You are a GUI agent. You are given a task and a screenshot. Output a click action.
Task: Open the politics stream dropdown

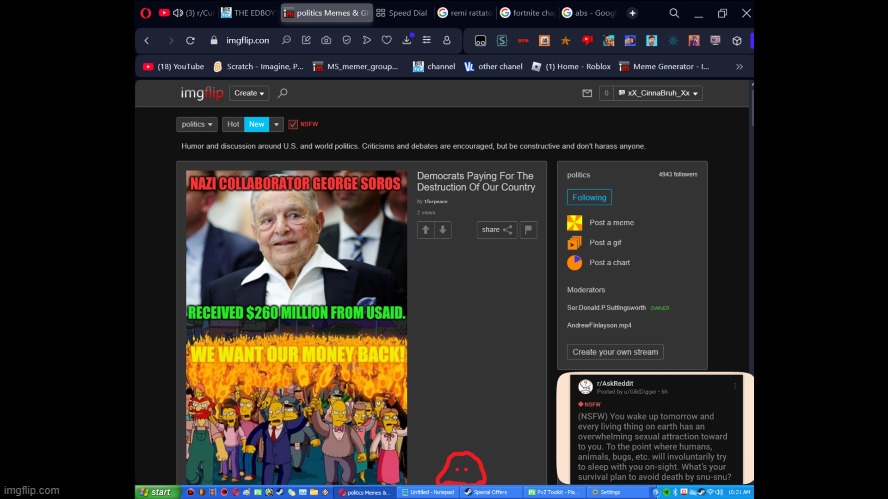click(x=197, y=124)
